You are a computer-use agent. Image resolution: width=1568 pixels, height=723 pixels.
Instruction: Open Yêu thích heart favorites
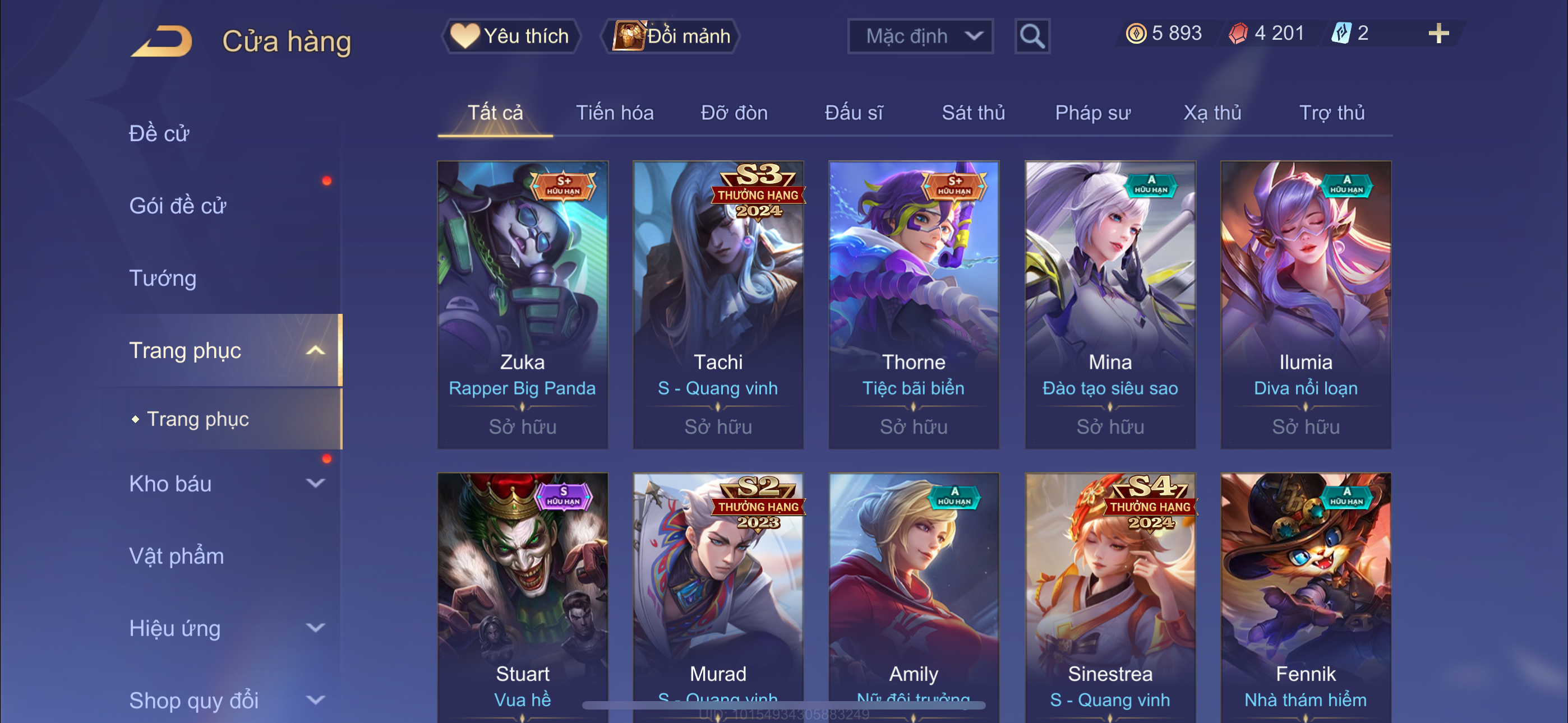coord(510,36)
